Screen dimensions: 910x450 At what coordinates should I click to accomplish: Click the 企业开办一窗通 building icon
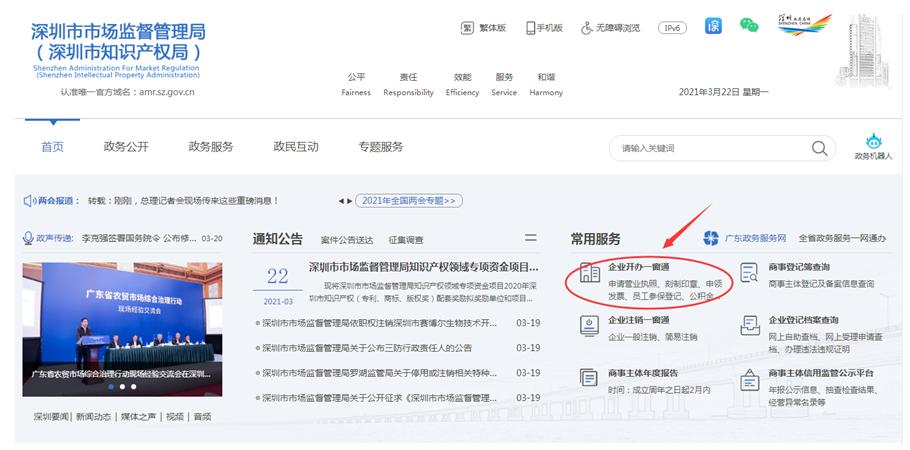click(590, 273)
